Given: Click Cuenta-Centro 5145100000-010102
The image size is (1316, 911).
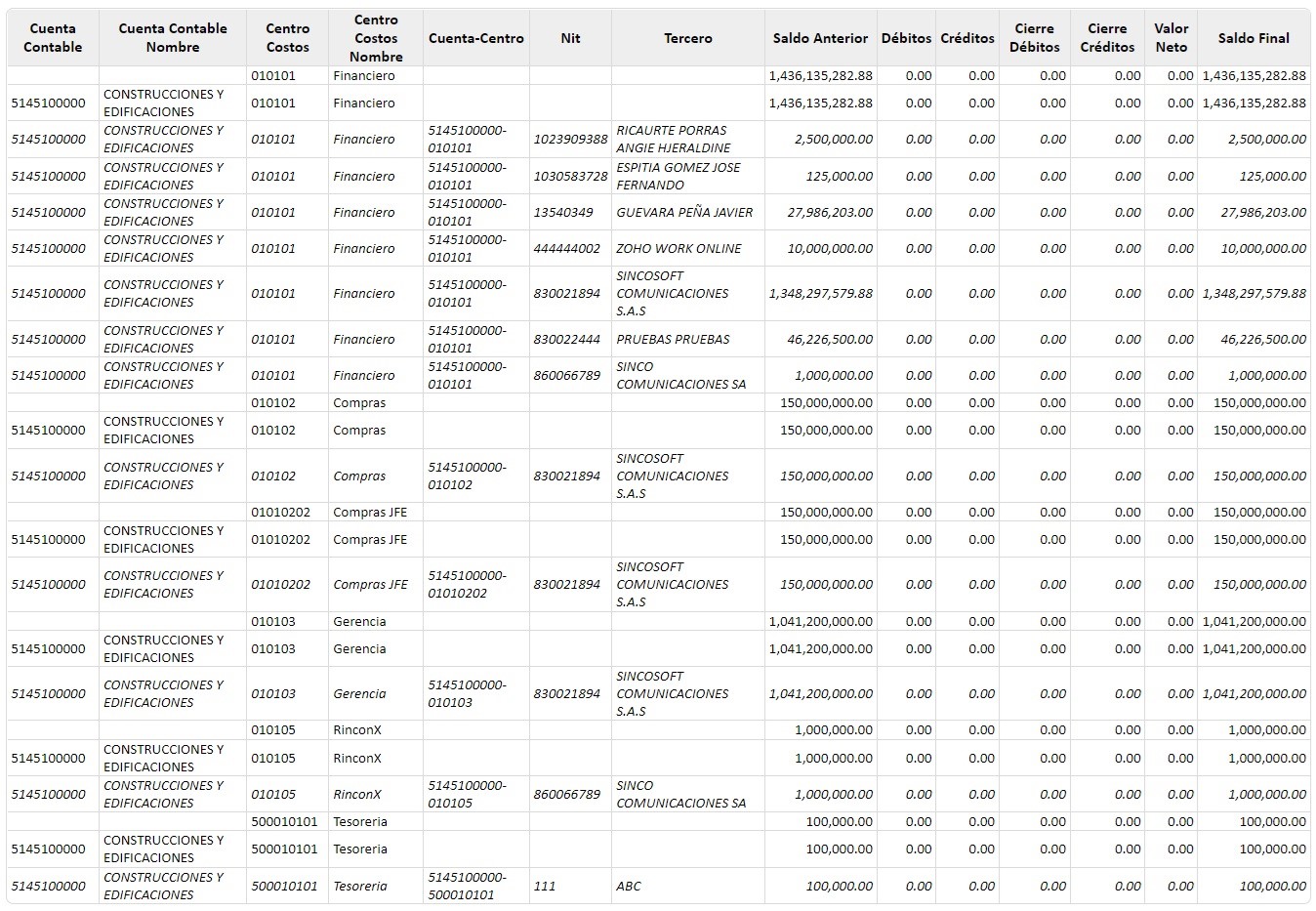Looking at the screenshot, I should (467, 476).
